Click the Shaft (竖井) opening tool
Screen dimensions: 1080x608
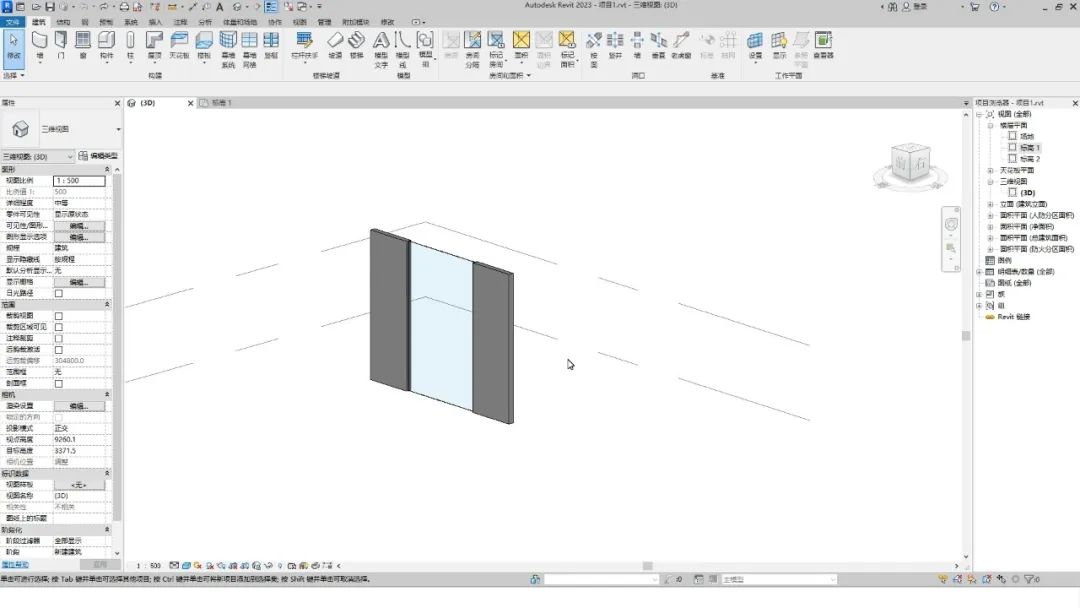(615, 45)
